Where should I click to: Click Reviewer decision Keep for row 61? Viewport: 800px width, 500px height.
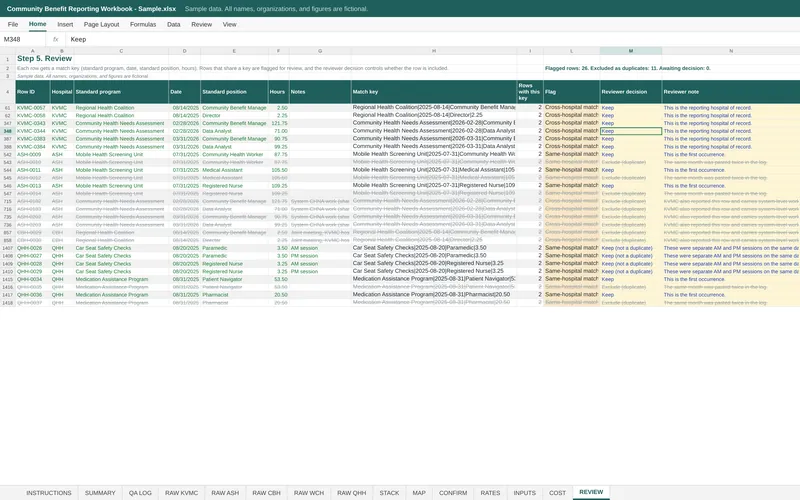click(x=631, y=108)
